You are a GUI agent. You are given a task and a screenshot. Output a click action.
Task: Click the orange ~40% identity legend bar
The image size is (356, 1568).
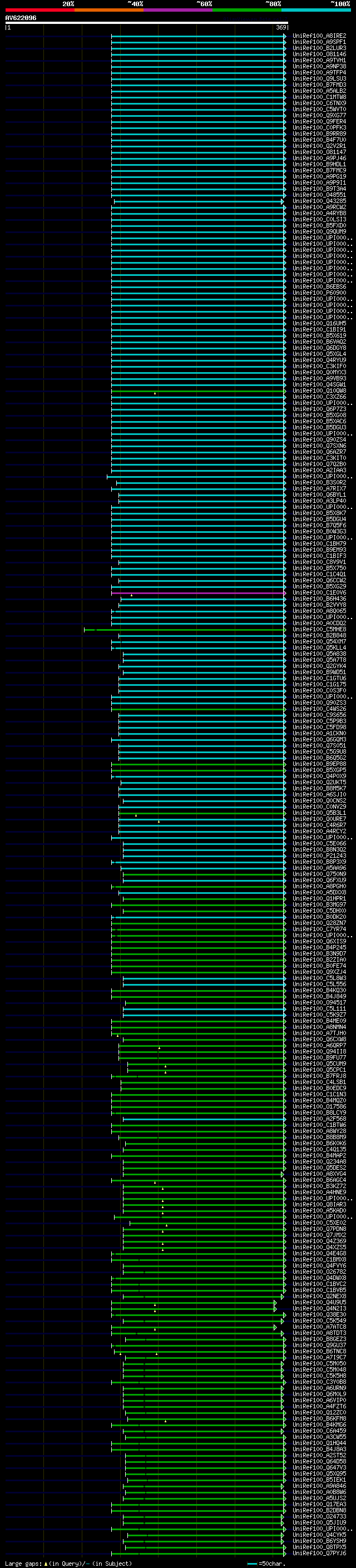point(109,10)
